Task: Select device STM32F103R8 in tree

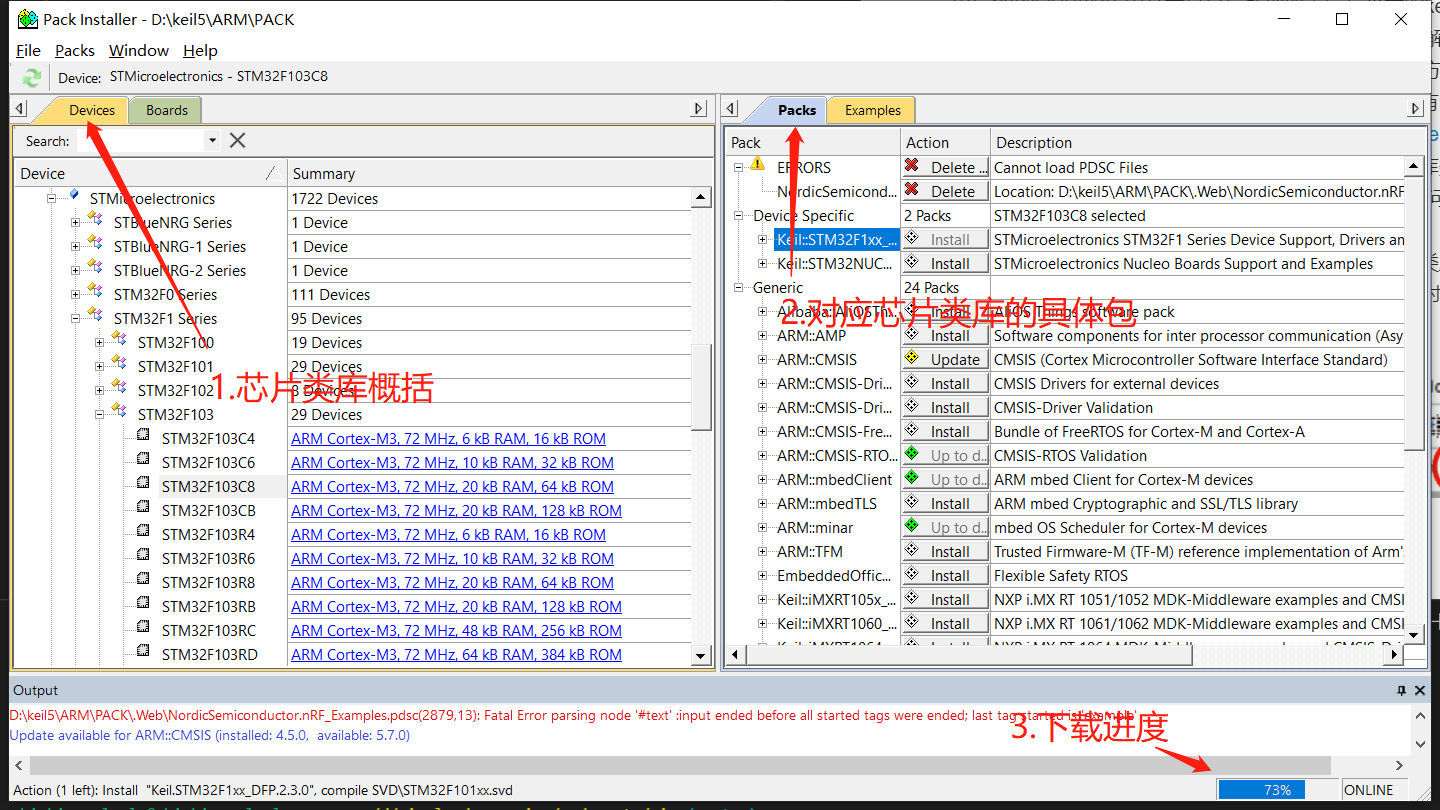Action: coord(208,583)
